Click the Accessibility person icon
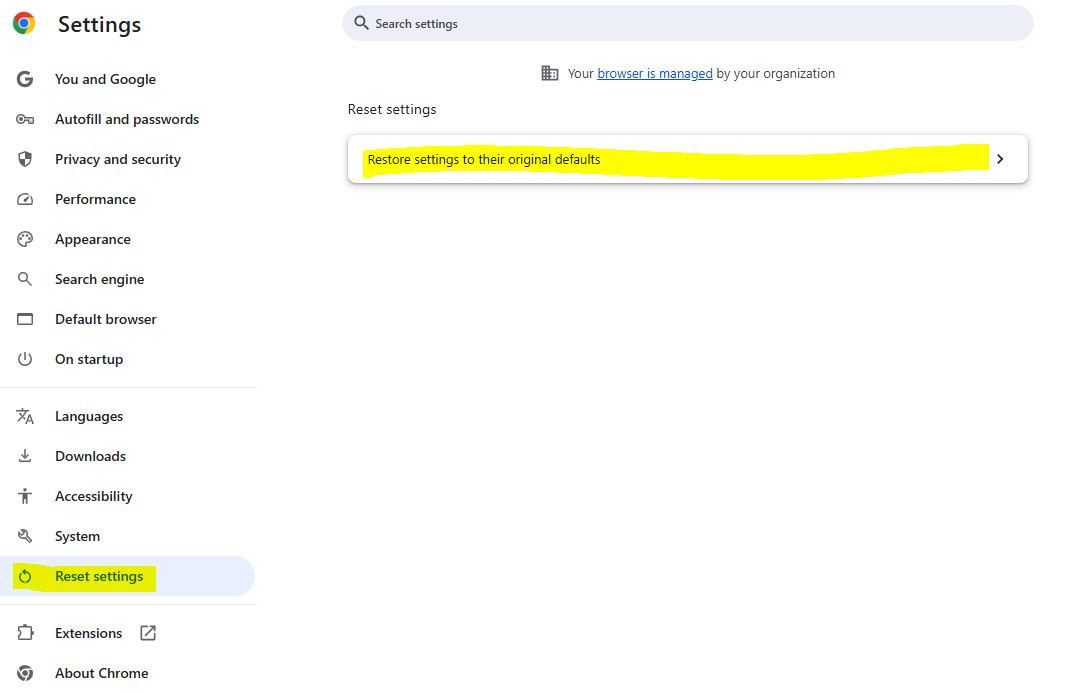The image size is (1065, 693). [24, 496]
